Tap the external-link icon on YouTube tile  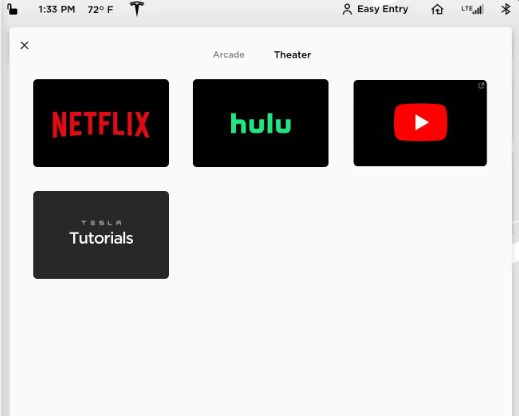tap(481, 86)
